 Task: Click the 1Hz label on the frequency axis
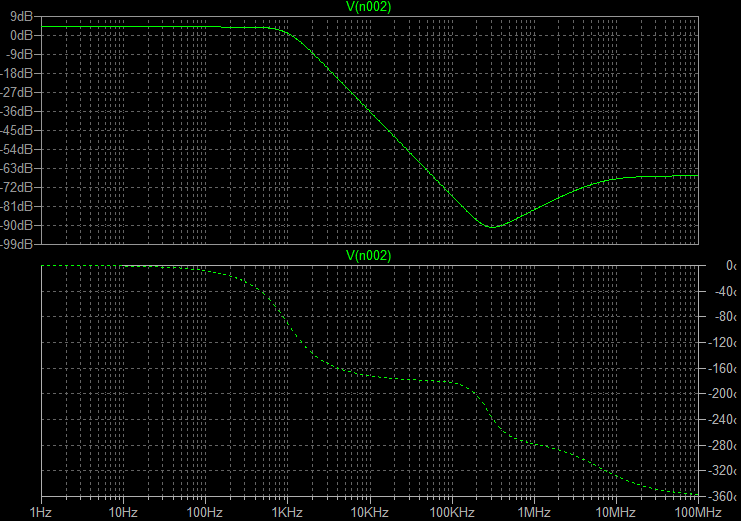[x=41, y=512]
